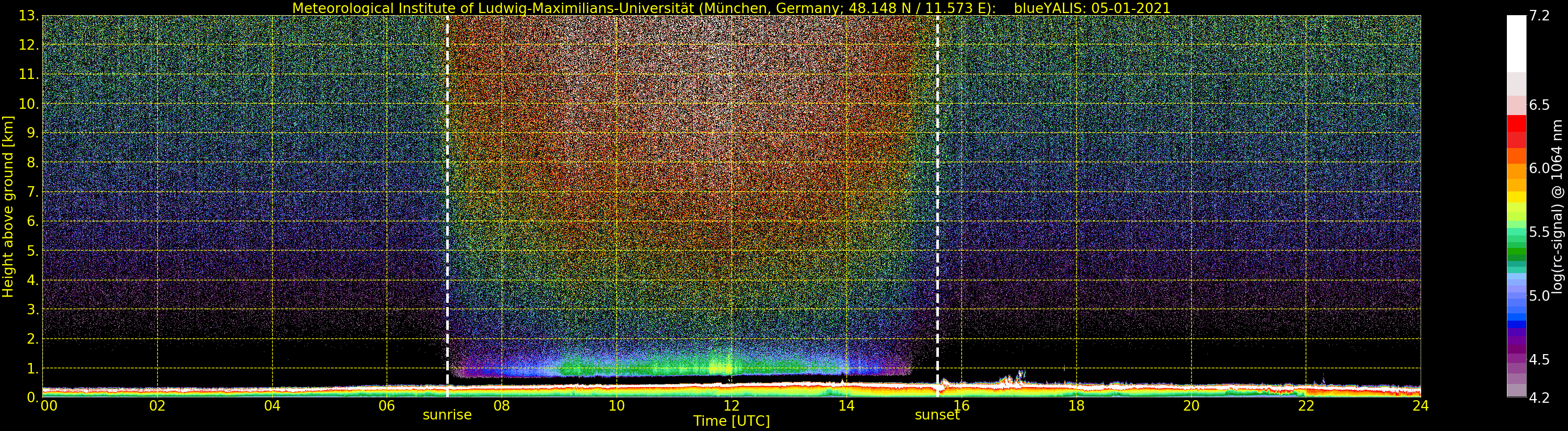
Task: Click the 06 tick on the time axis
Action: tap(387, 406)
